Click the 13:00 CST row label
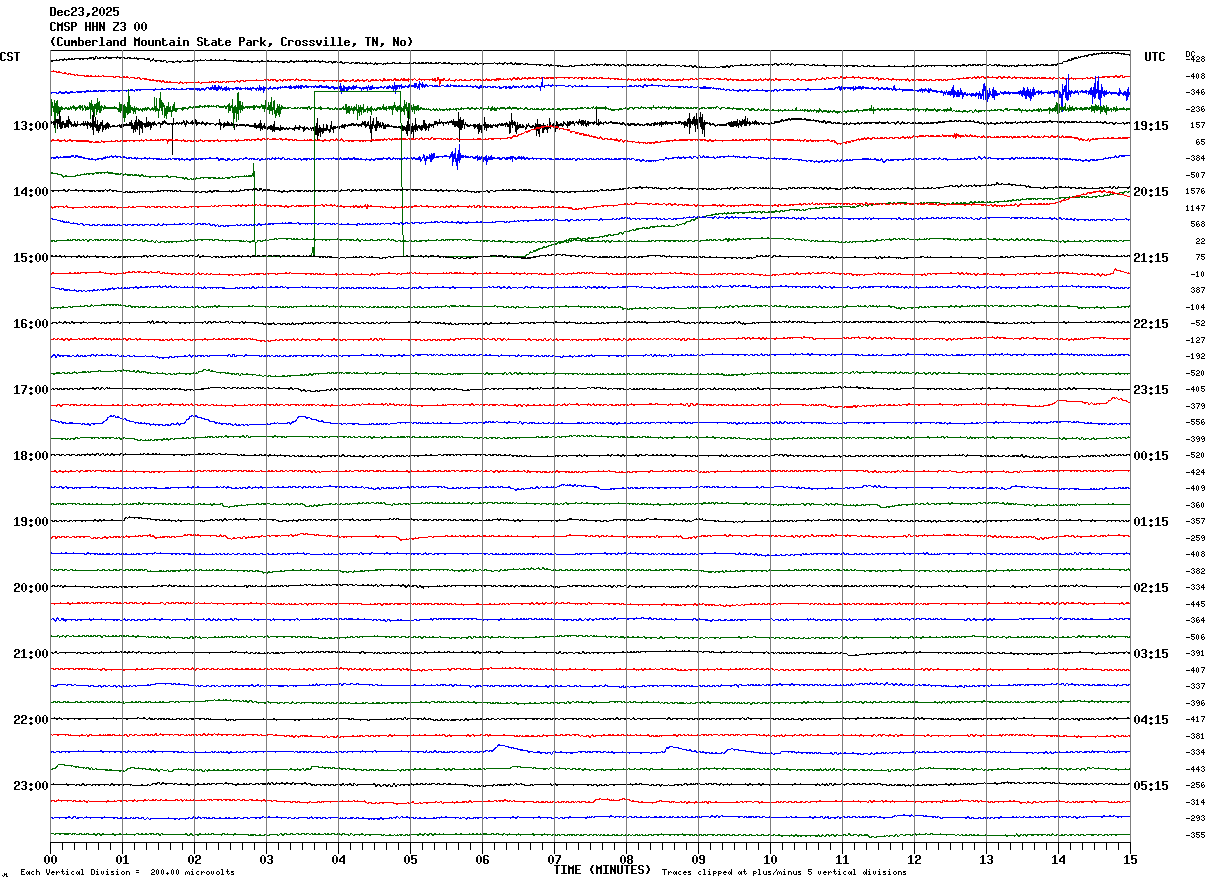 [x=31, y=126]
